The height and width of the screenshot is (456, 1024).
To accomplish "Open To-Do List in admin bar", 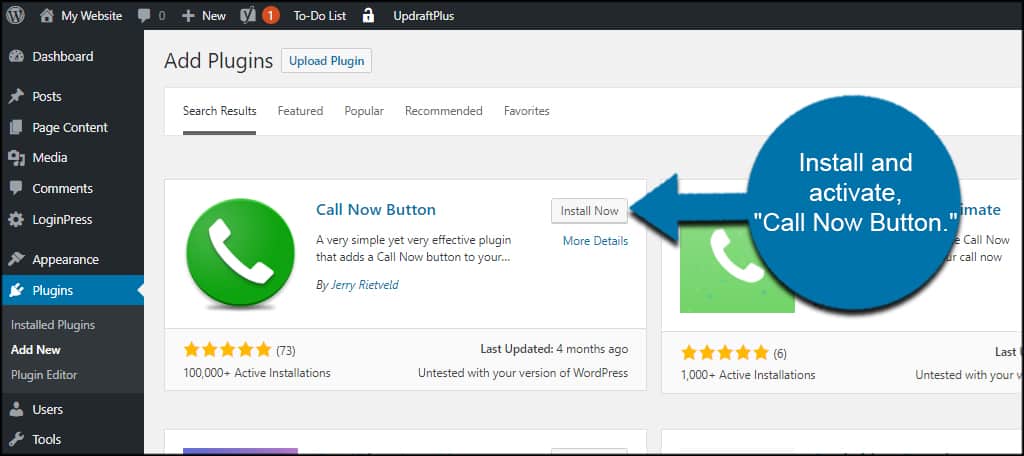I will 319,16.
